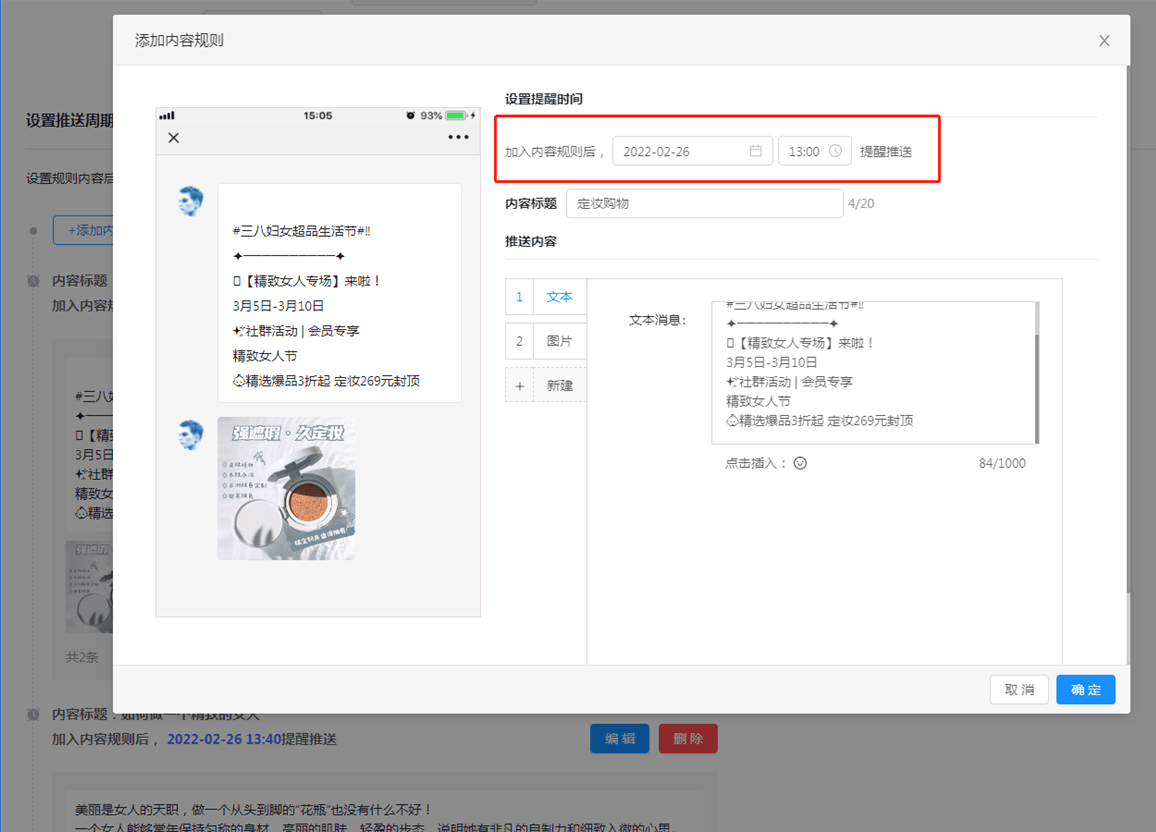This screenshot has width=1156, height=832.
Task: Click the background page product thumbnail
Action: point(89,587)
